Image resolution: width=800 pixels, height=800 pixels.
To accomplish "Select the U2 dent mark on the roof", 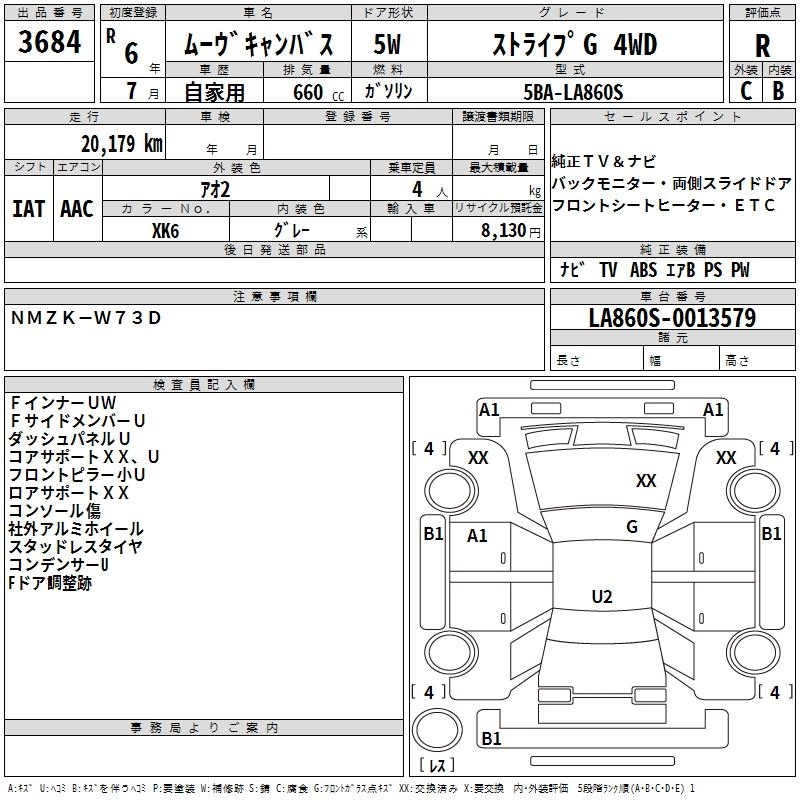I will (x=601, y=597).
